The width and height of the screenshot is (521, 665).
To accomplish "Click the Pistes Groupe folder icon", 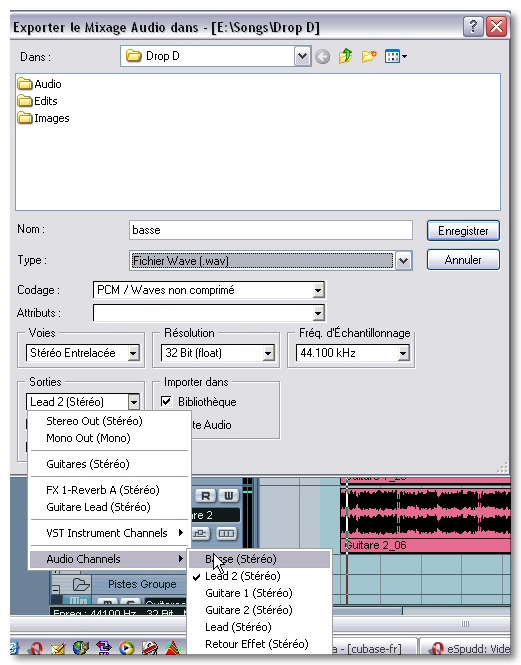I will [81, 584].
